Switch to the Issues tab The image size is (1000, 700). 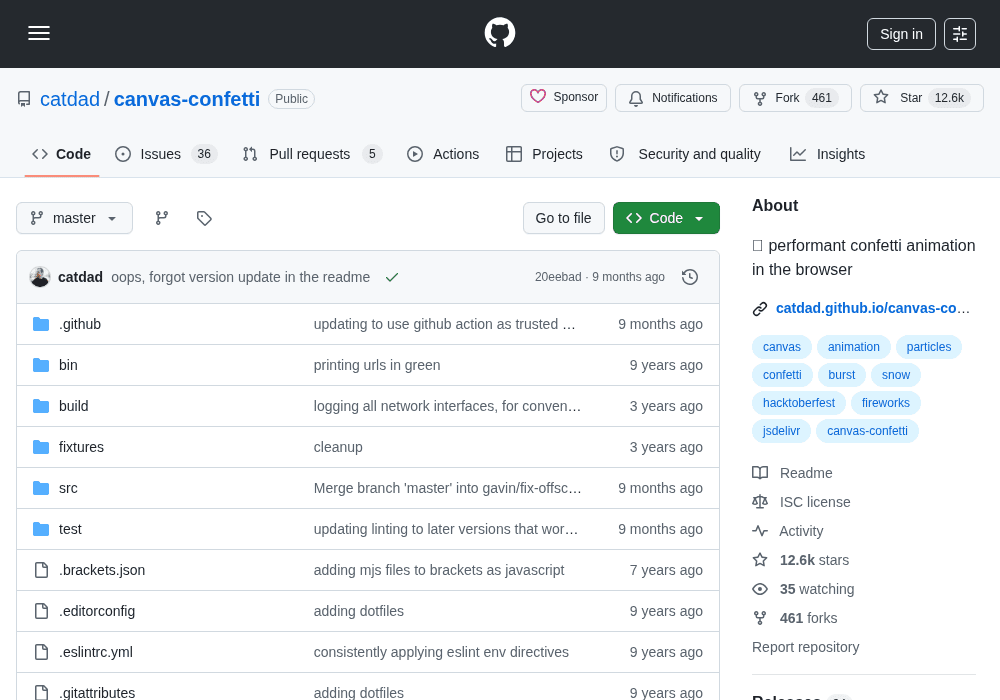click(x=166, y=154)
